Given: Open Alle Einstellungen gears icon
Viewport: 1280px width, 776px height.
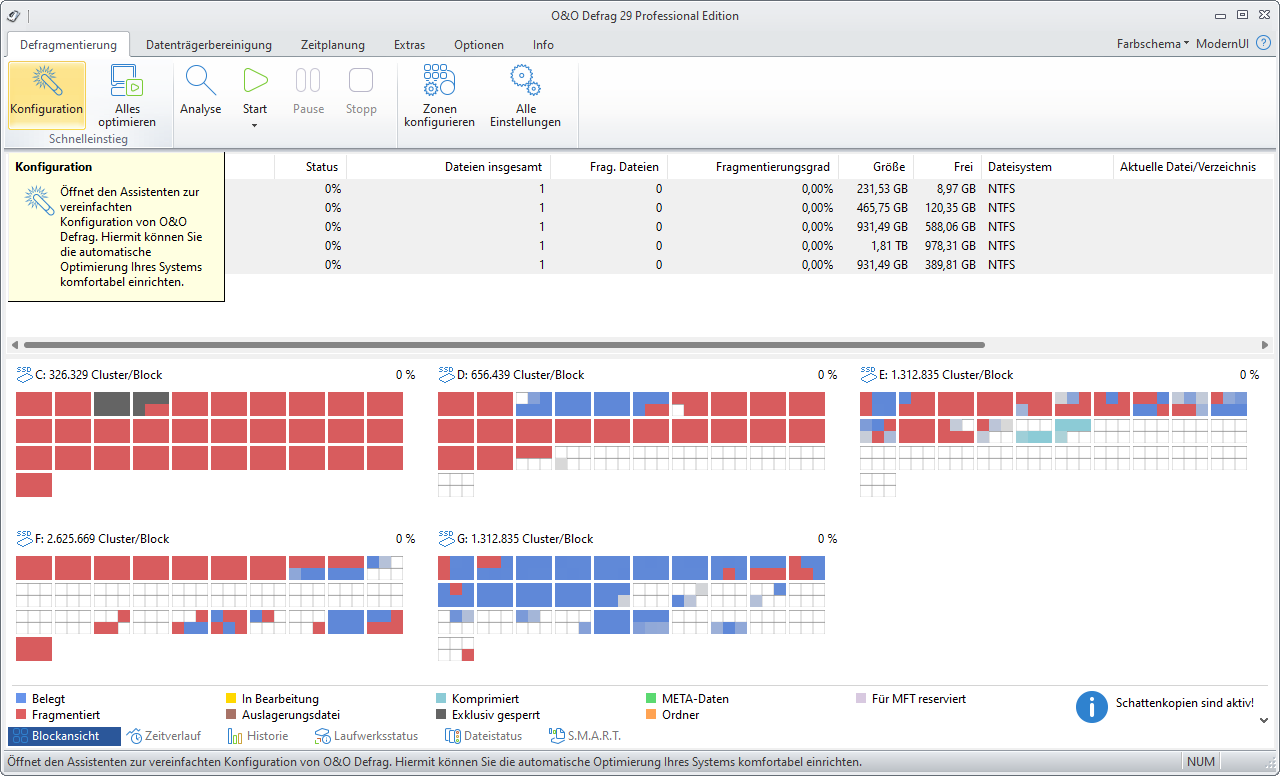Looking at the screenshot, I should (x=525, y=80).
